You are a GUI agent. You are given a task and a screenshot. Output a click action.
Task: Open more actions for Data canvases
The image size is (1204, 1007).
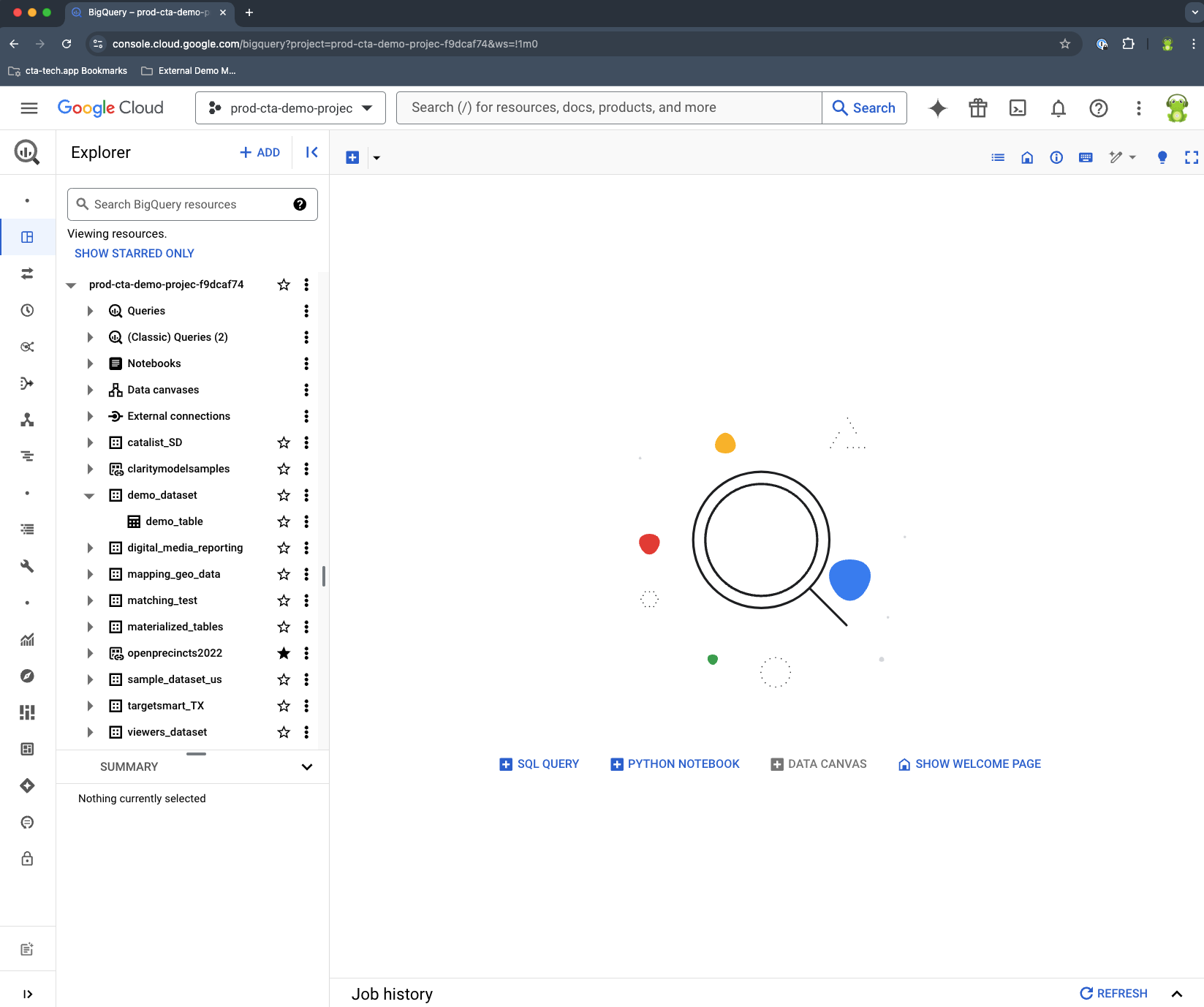pos(306,390)
